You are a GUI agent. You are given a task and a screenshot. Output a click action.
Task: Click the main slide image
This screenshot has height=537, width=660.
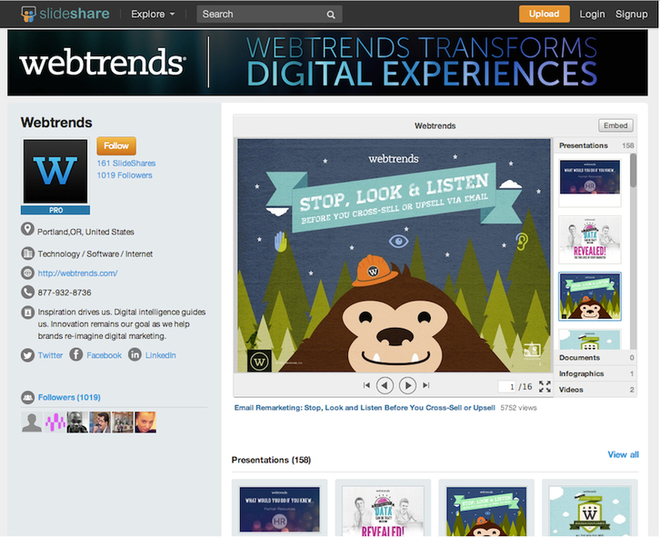(394, 255)
